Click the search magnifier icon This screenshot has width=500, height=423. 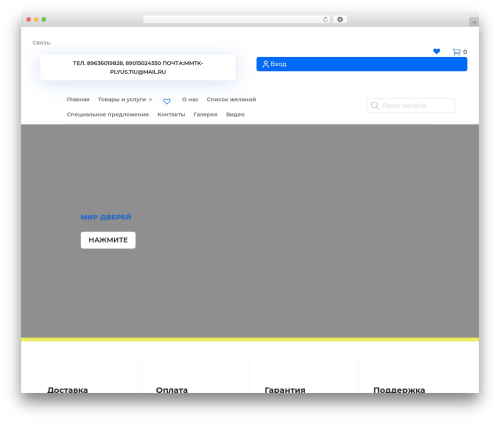[x=375, y=105]
